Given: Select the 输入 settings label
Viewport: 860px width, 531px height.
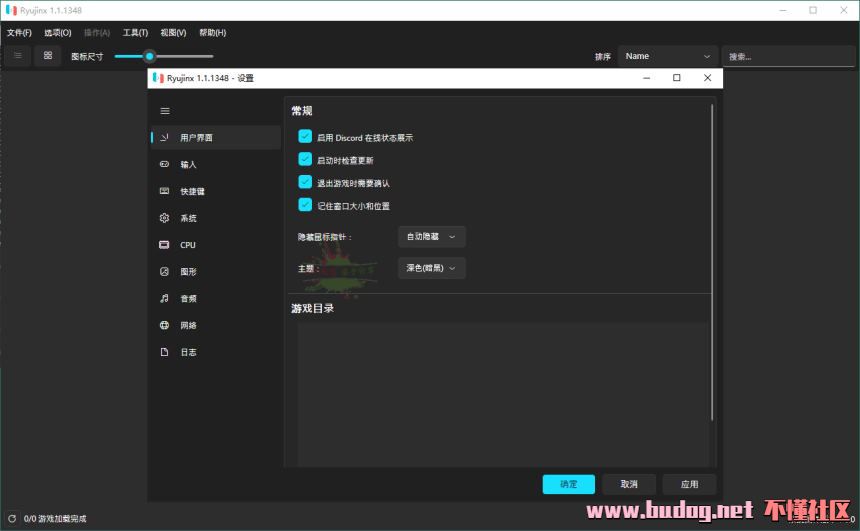Looking at the screenshot, I should tap(188, 165).
